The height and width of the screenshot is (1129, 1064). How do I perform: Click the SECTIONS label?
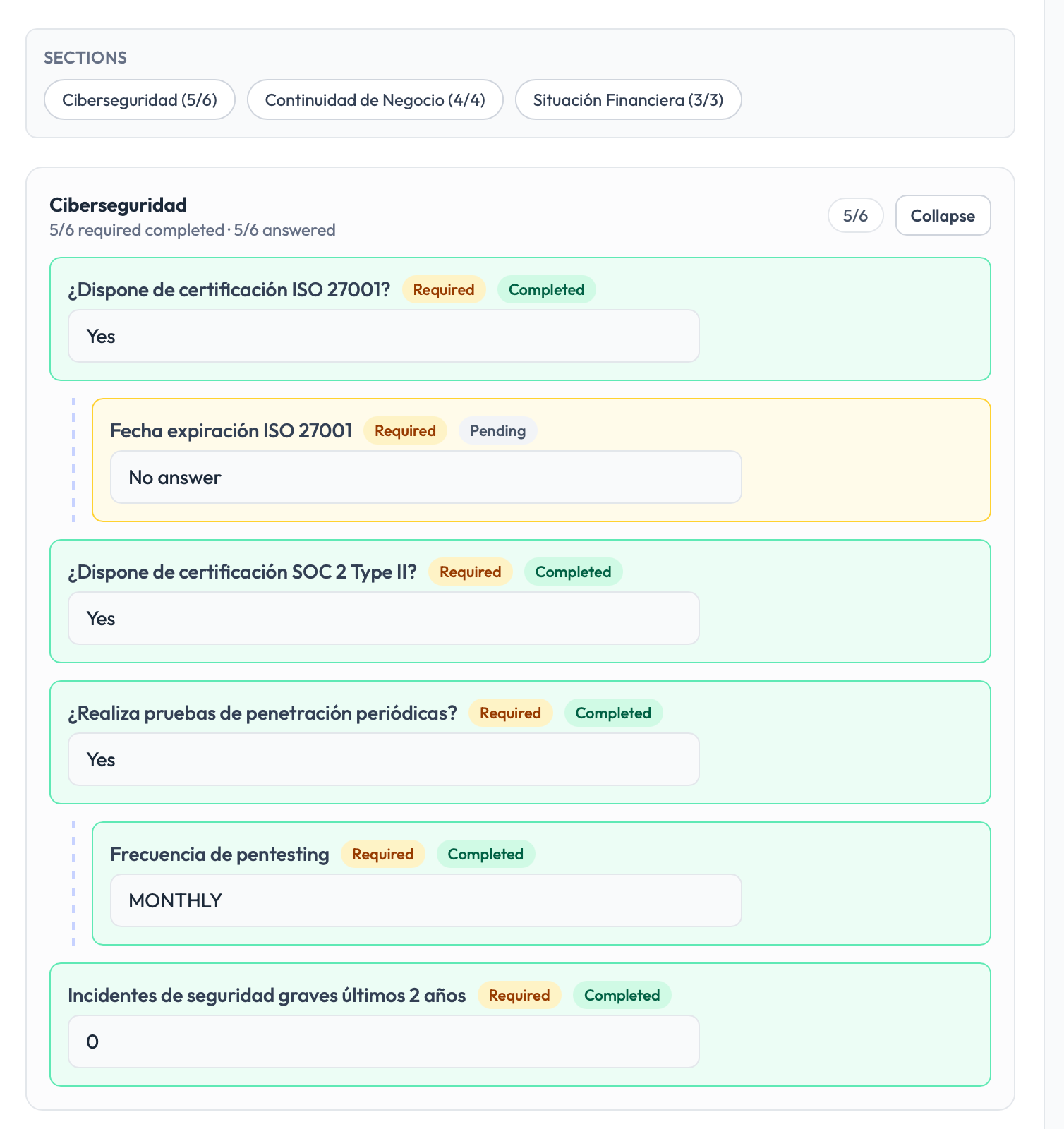(85, 58)
